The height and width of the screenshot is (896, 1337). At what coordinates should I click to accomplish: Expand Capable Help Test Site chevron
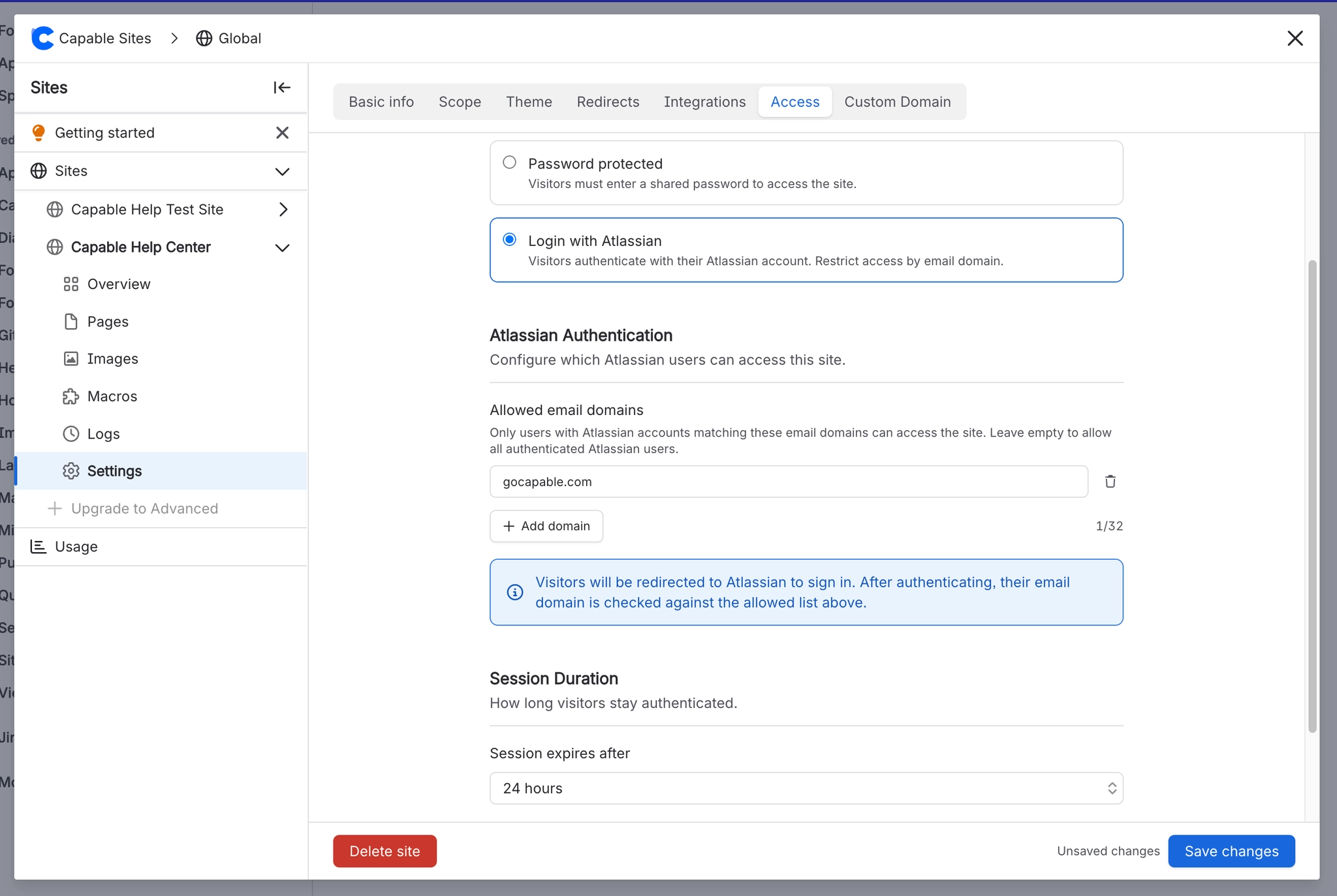pos(283,209)
